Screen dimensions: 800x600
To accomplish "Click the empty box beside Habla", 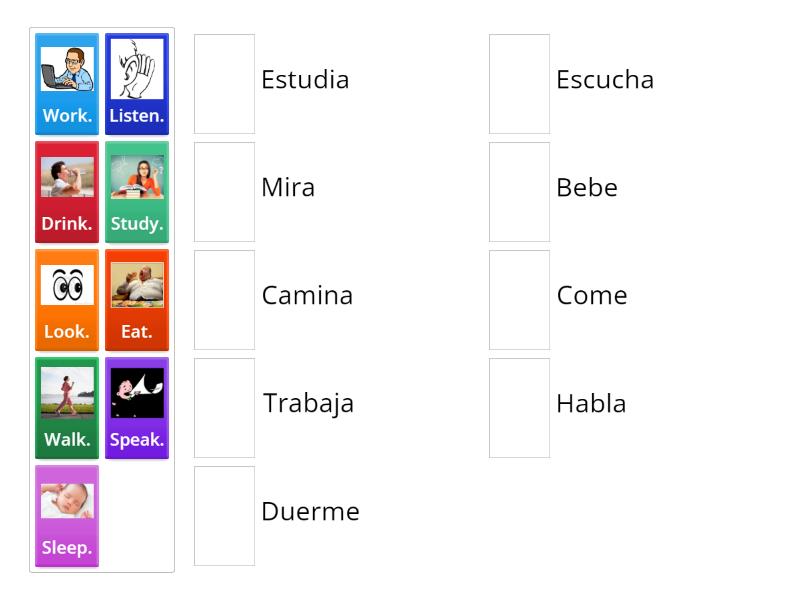I will coord(519,408).
